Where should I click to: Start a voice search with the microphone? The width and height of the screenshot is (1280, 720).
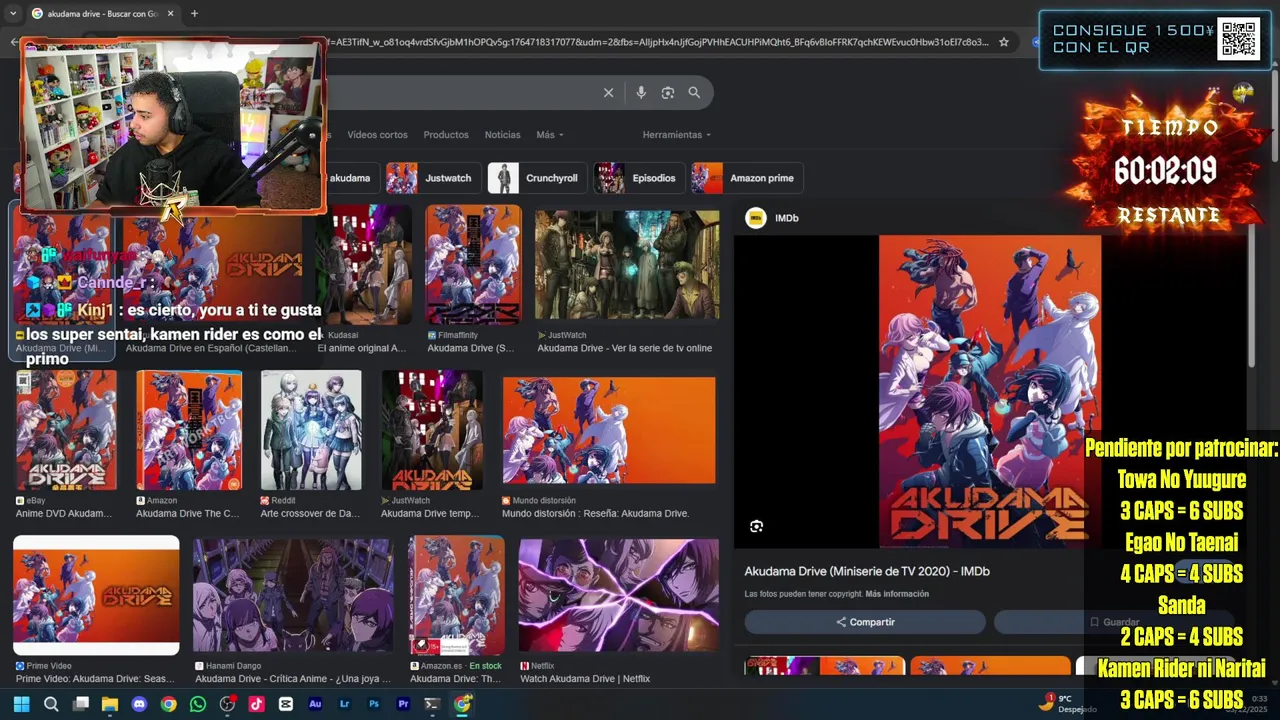click(x=641, y=92)
